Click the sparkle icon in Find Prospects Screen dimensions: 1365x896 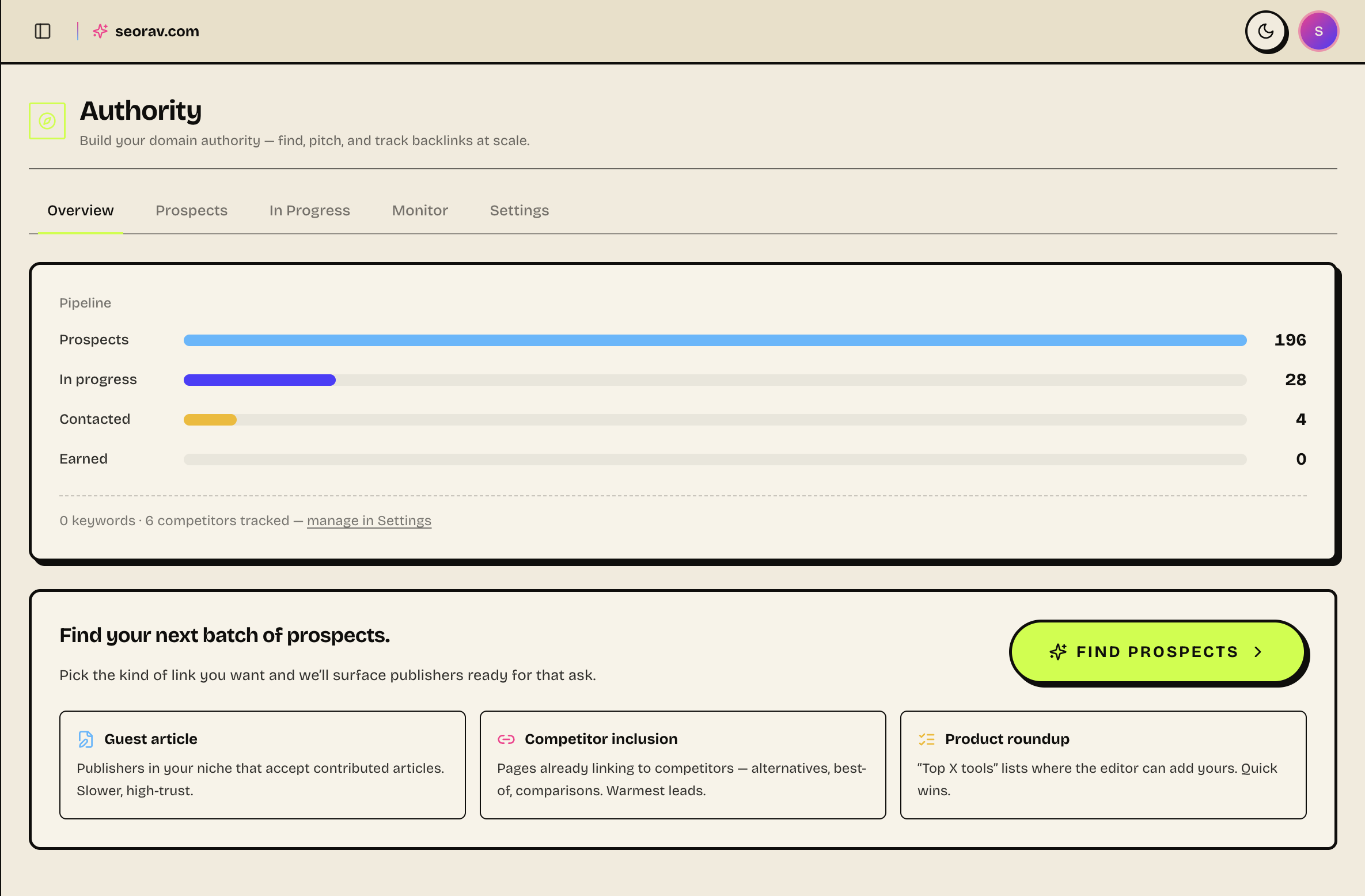(x=1058, y=652)
